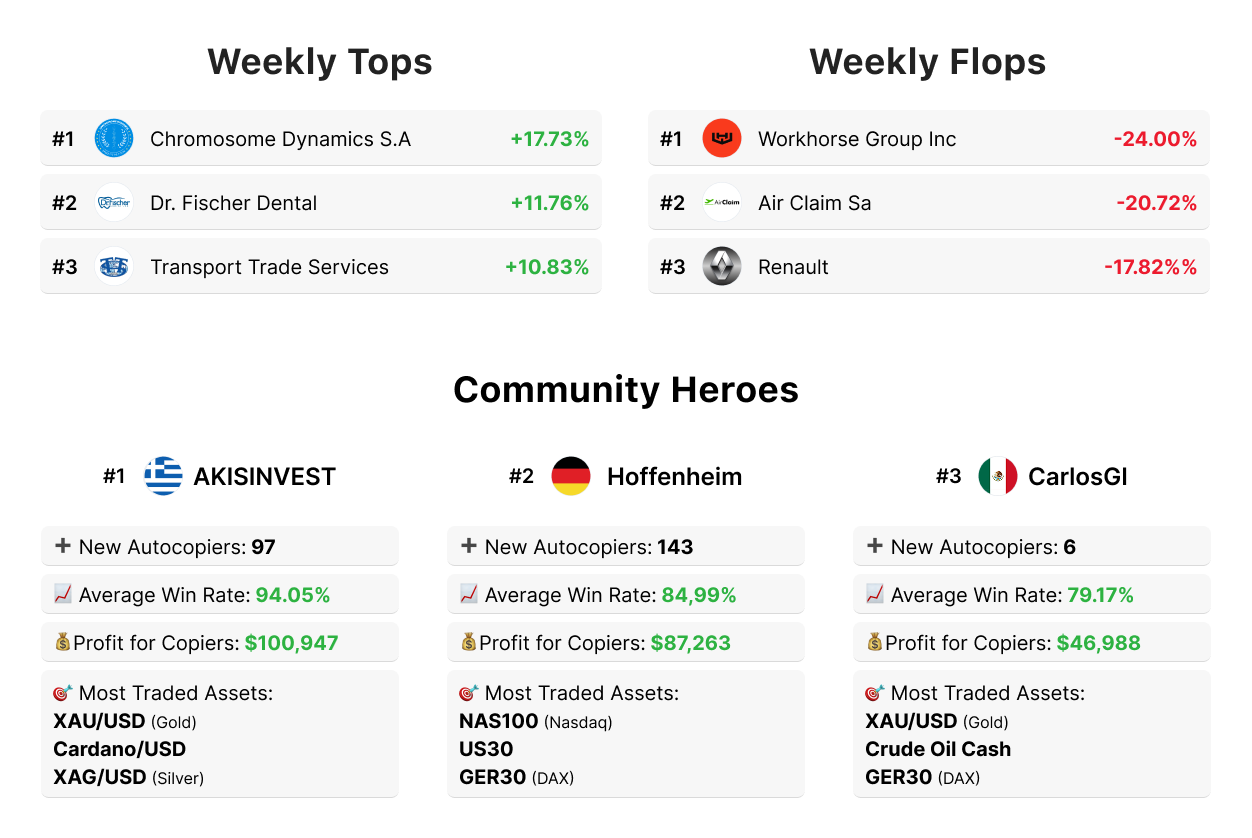This screenshot has height=838, width=1252.
Task: Click the Workhorse Group Inc logo
Action: [x=722, y=139]
